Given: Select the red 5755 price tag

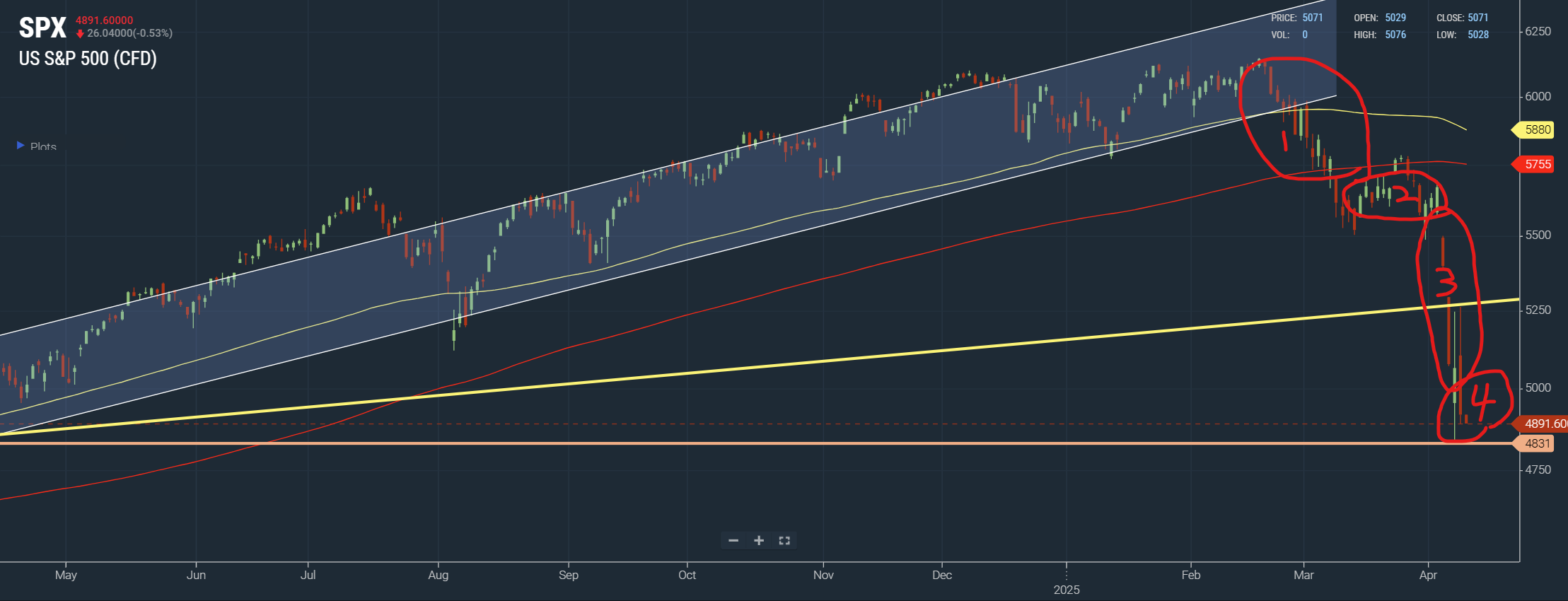Looking at the screenshot, I should 1532,164.
